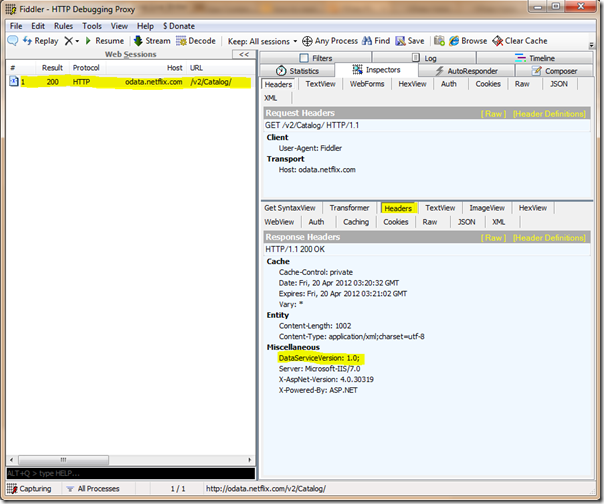Screen dimensions: 604x504
Task: Select the request JSON tab beside Raw
Action: (559, 84)
